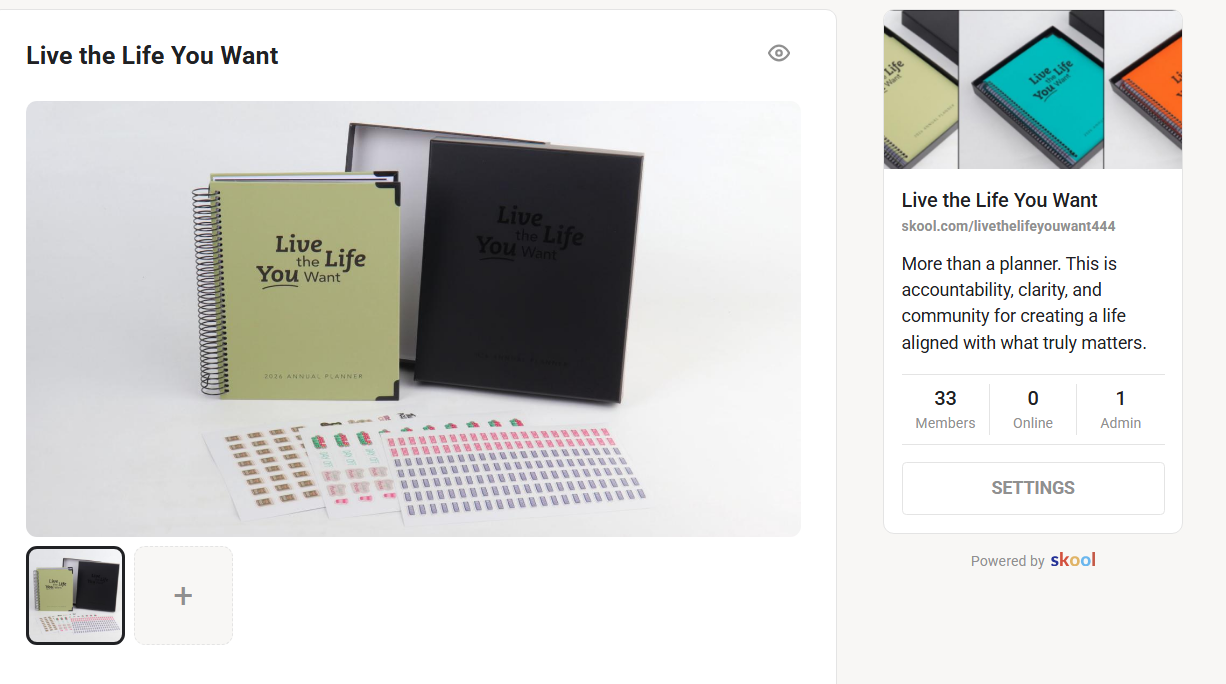Screen dimensions: 1226x684
Task: Select the planner photo thumbnail
Action: pos(75,595)
